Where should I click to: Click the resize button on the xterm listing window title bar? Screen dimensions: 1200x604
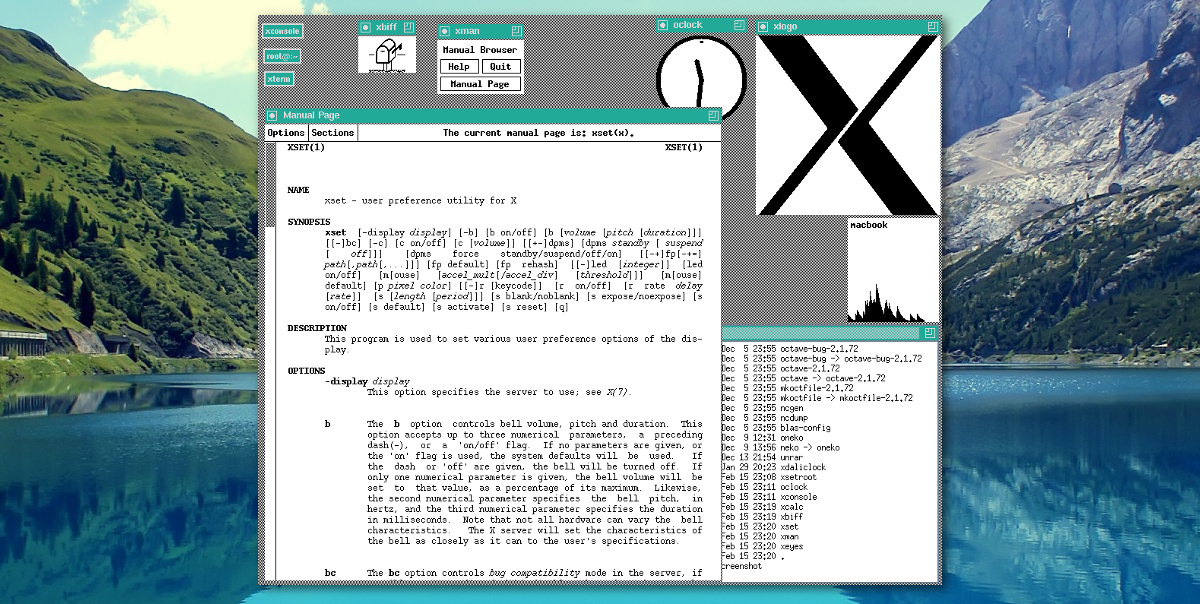point(931,332)
